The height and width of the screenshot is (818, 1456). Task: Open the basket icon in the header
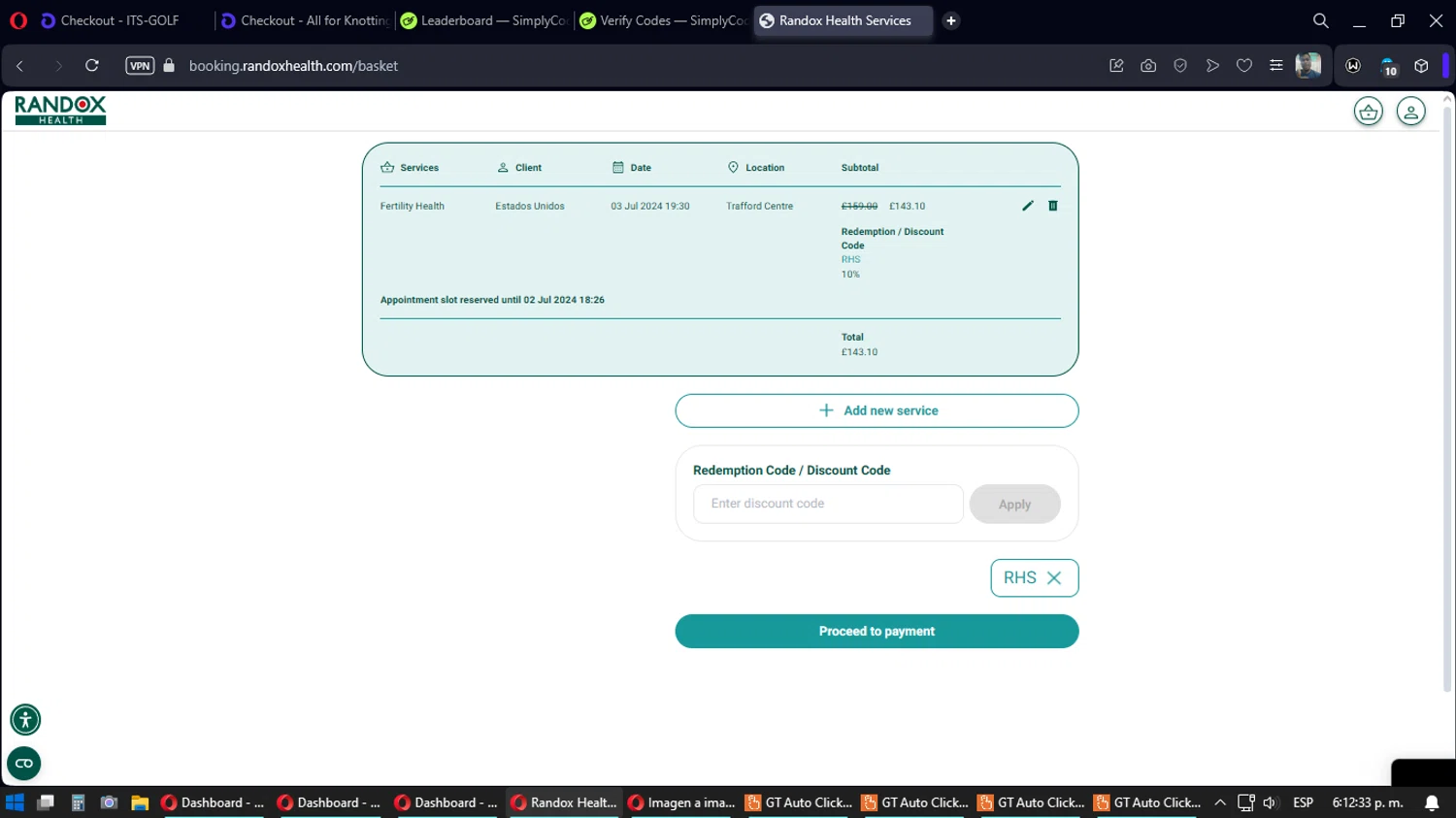pyautogui.click(x=1369, y=112)
